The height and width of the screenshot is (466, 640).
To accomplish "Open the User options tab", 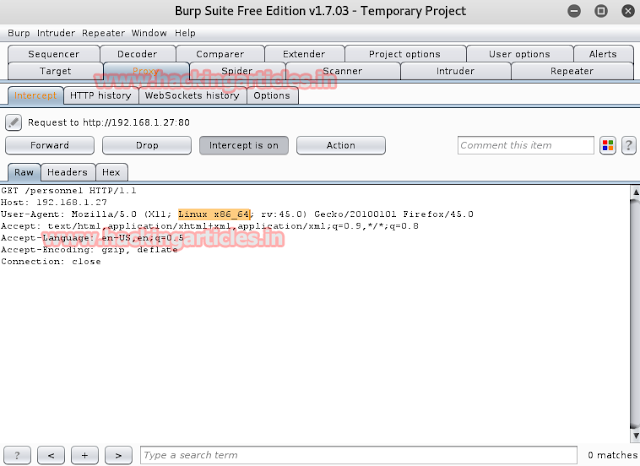I will coord(520,54).
